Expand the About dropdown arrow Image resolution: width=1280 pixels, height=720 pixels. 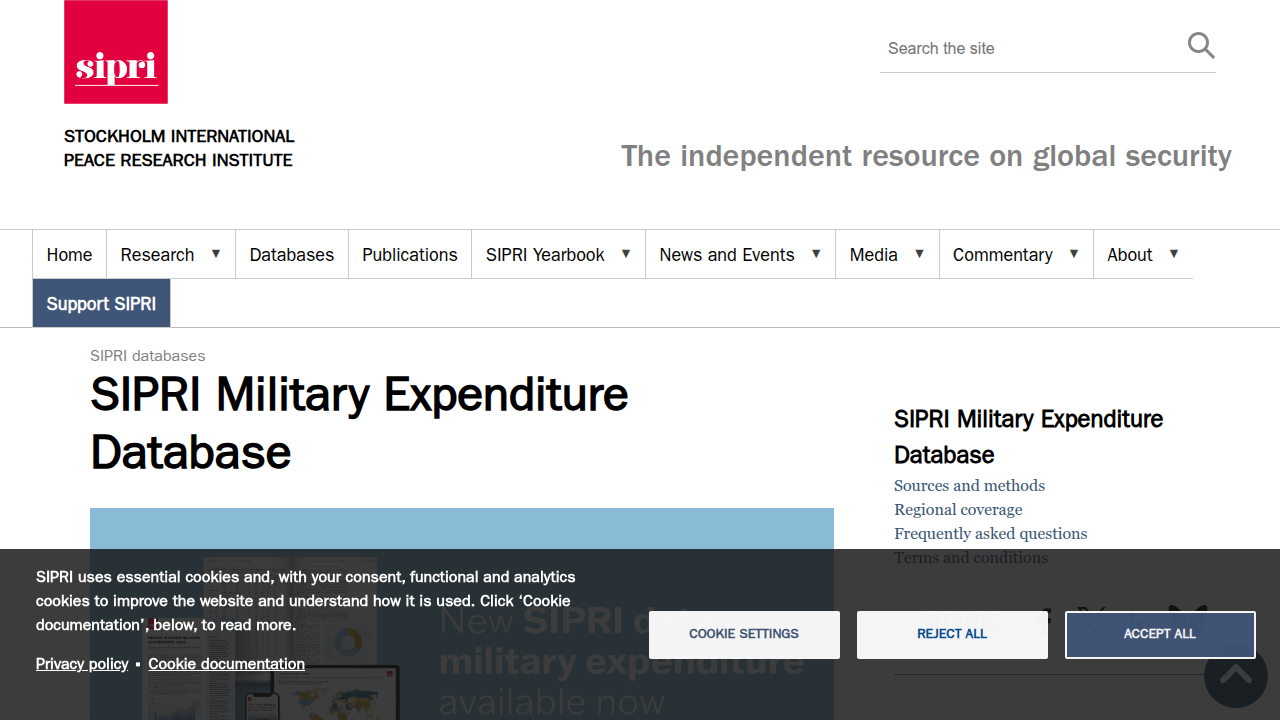pyautogui.click(x=1174, y=254)
